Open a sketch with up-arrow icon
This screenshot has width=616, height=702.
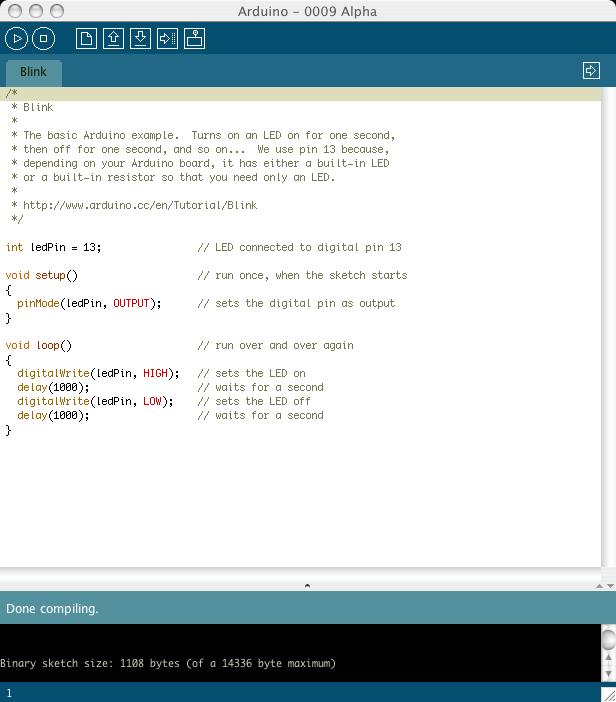pos(113,39)
